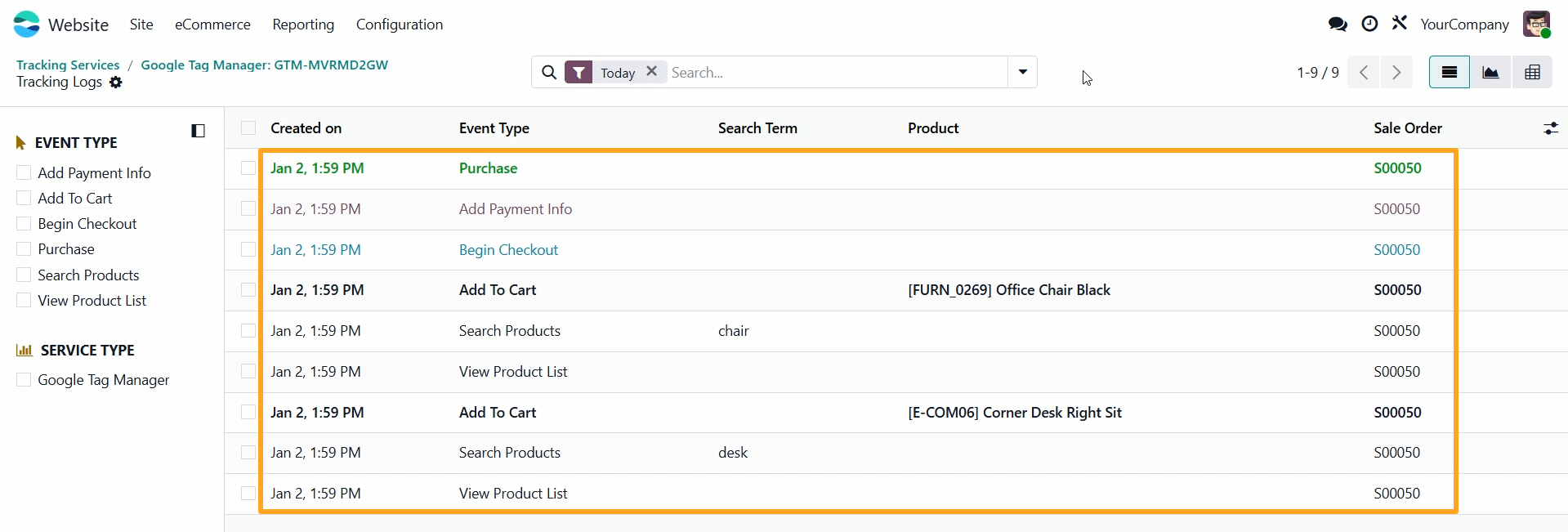1568x532 pixels.
Task: Check Add To Cart filter
Action: (24, 198)
